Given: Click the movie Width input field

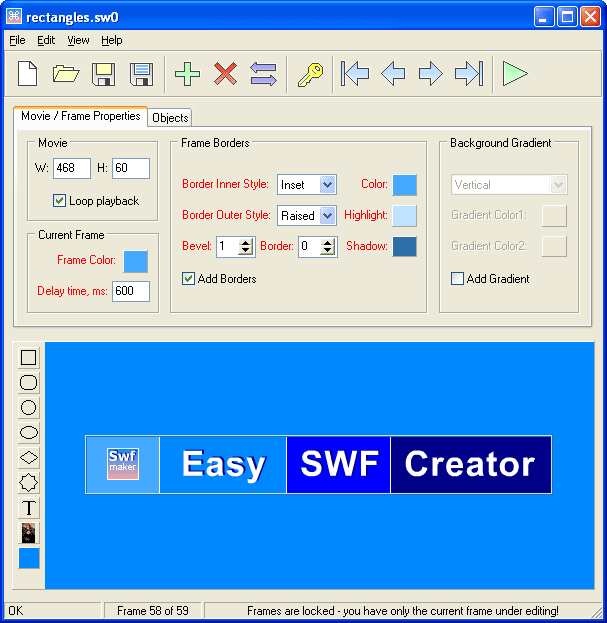Looking at the screenshot, I should 72,168.
